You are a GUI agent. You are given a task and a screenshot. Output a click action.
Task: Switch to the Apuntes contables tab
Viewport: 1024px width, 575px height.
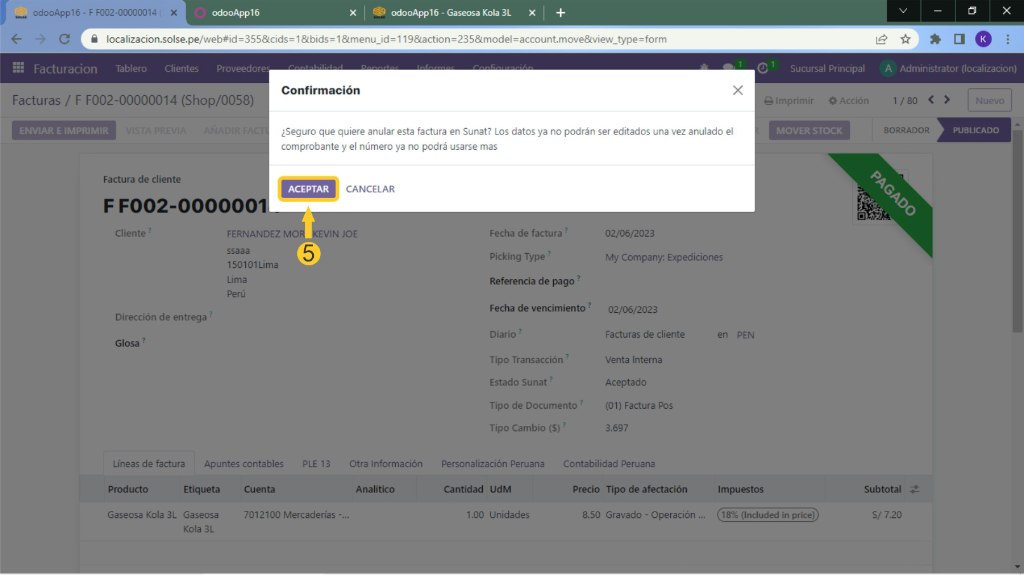tap(244, 464)
